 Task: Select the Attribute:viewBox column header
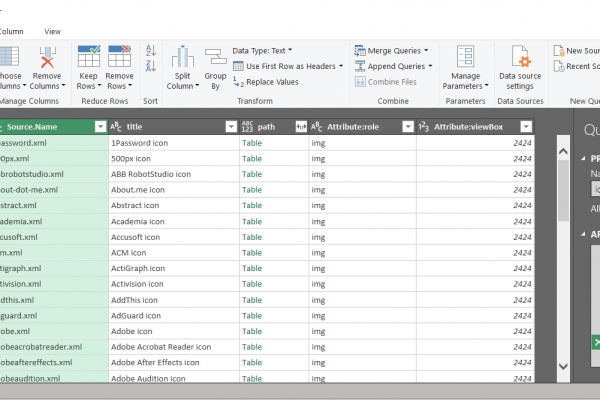coord(468,127)
